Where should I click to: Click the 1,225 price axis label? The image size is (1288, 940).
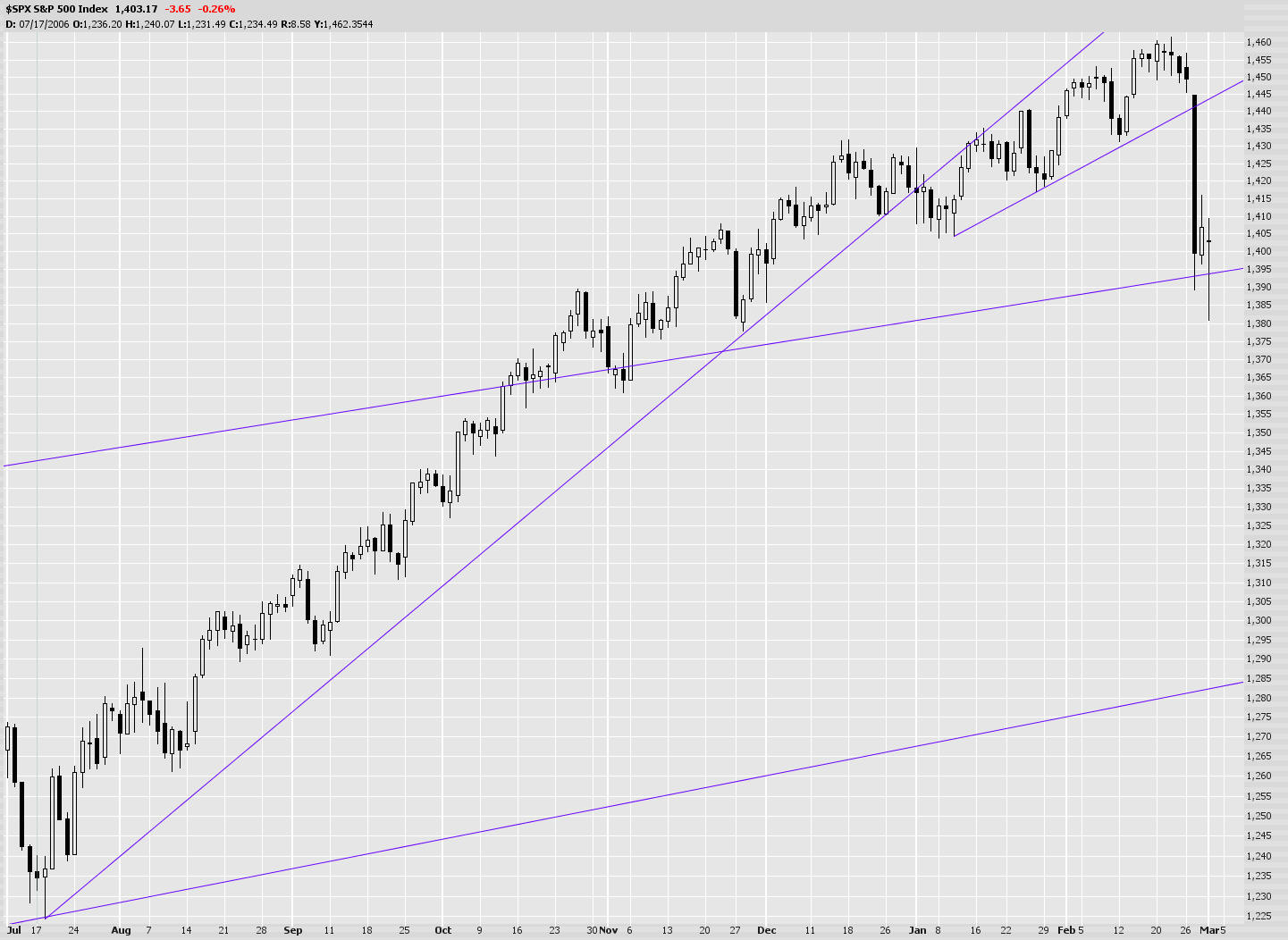pyautogui.click(x=1259, y=916)
